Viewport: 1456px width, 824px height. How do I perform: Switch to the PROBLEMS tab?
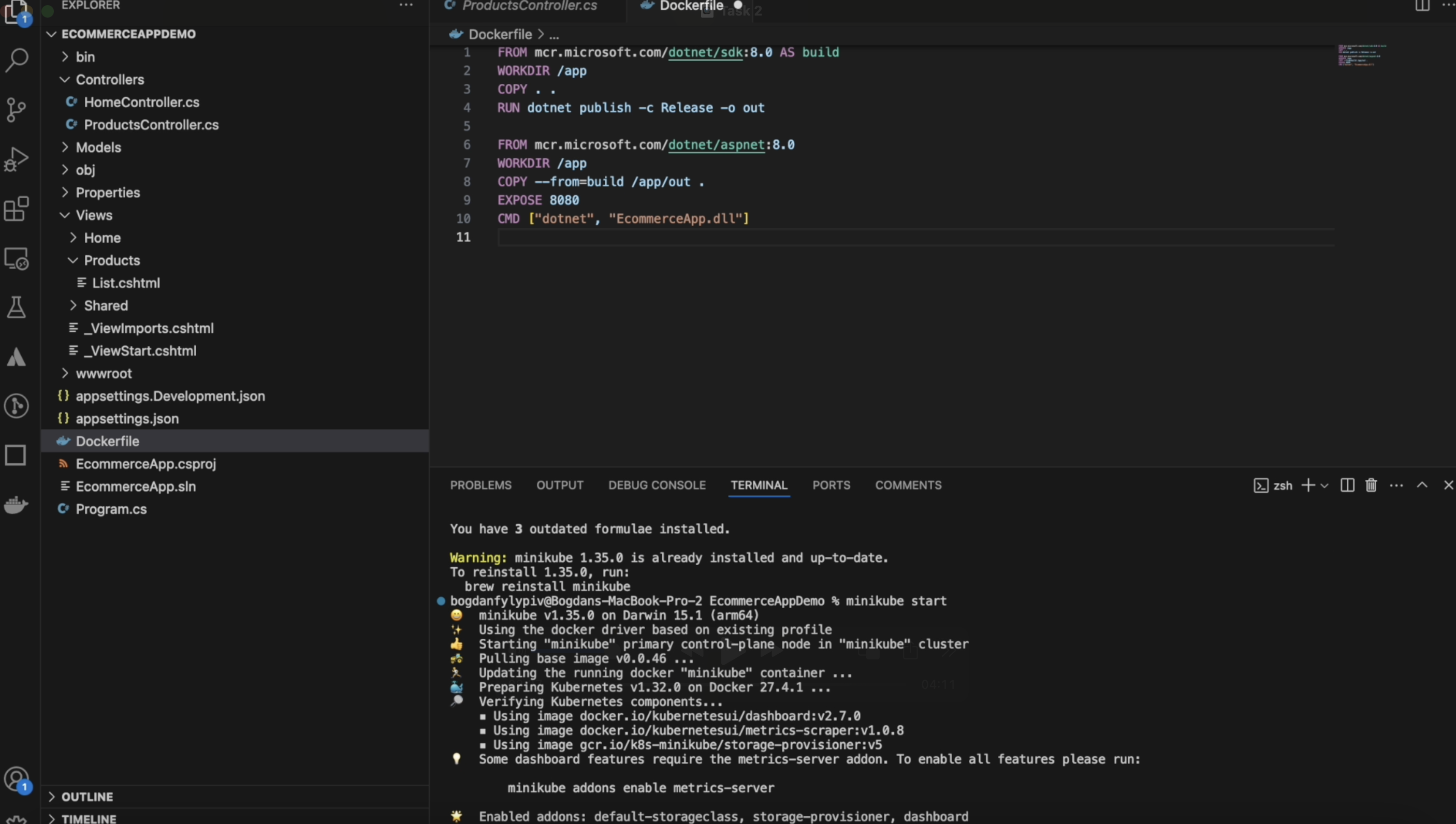point(480,485)
